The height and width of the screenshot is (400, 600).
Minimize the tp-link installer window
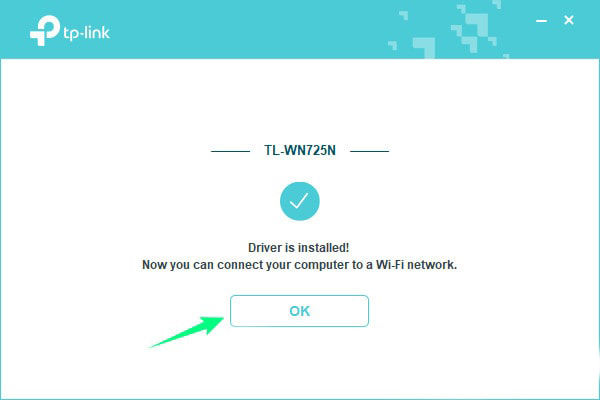click(x=541, y=21)
